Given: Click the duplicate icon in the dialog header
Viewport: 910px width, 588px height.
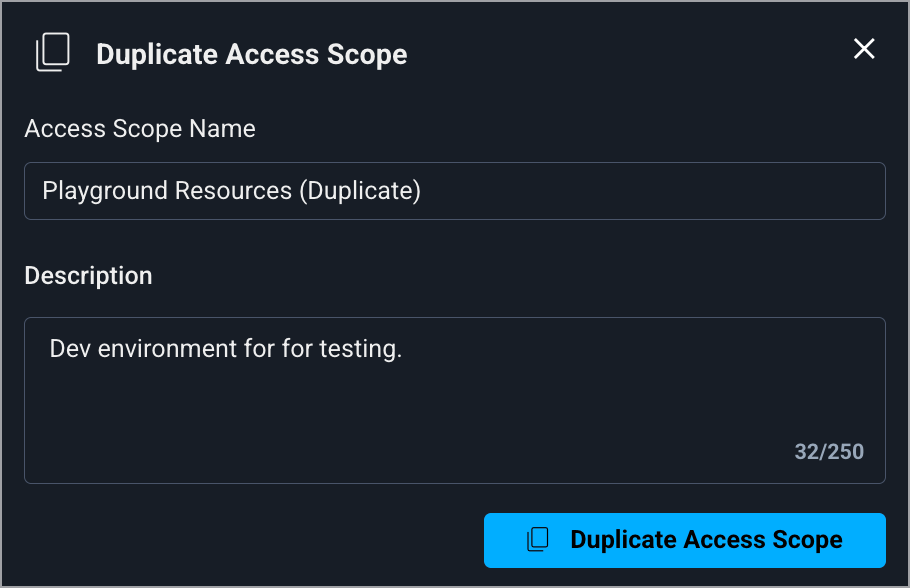Looking at the screenshot, I should click(53, 53).
